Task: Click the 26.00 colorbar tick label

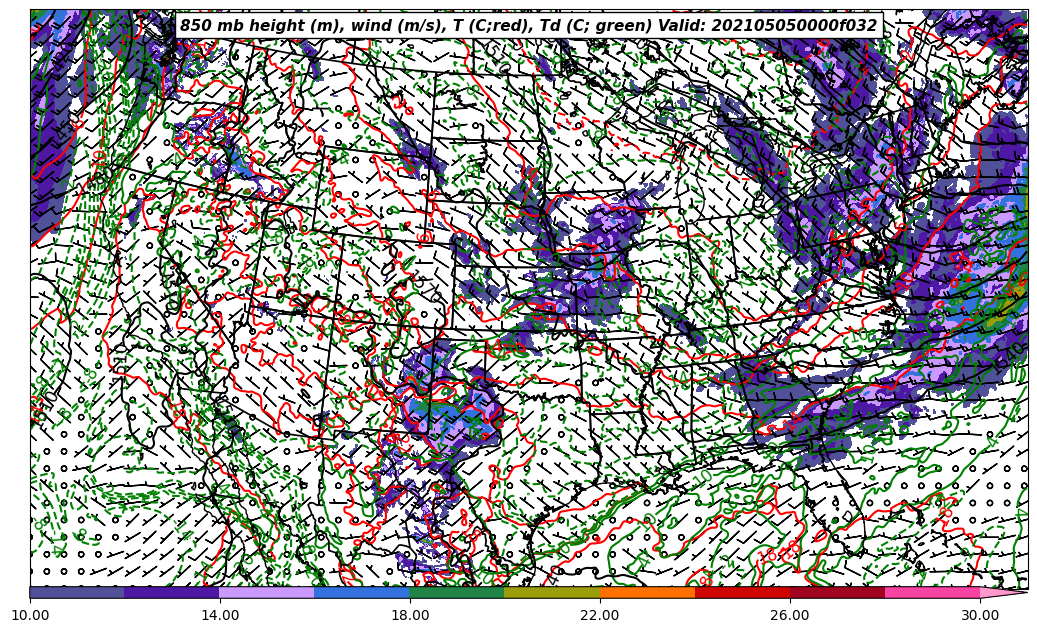Action: 790,616
